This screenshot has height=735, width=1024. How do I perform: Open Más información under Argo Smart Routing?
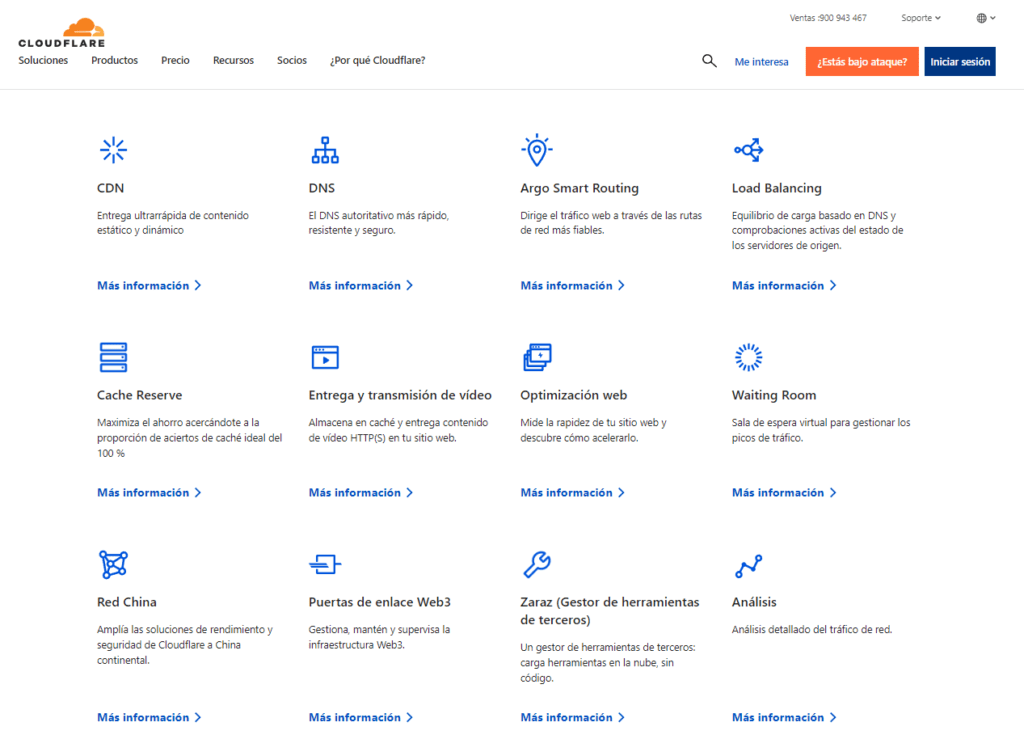pyautogui.click(x=572, y=286)
